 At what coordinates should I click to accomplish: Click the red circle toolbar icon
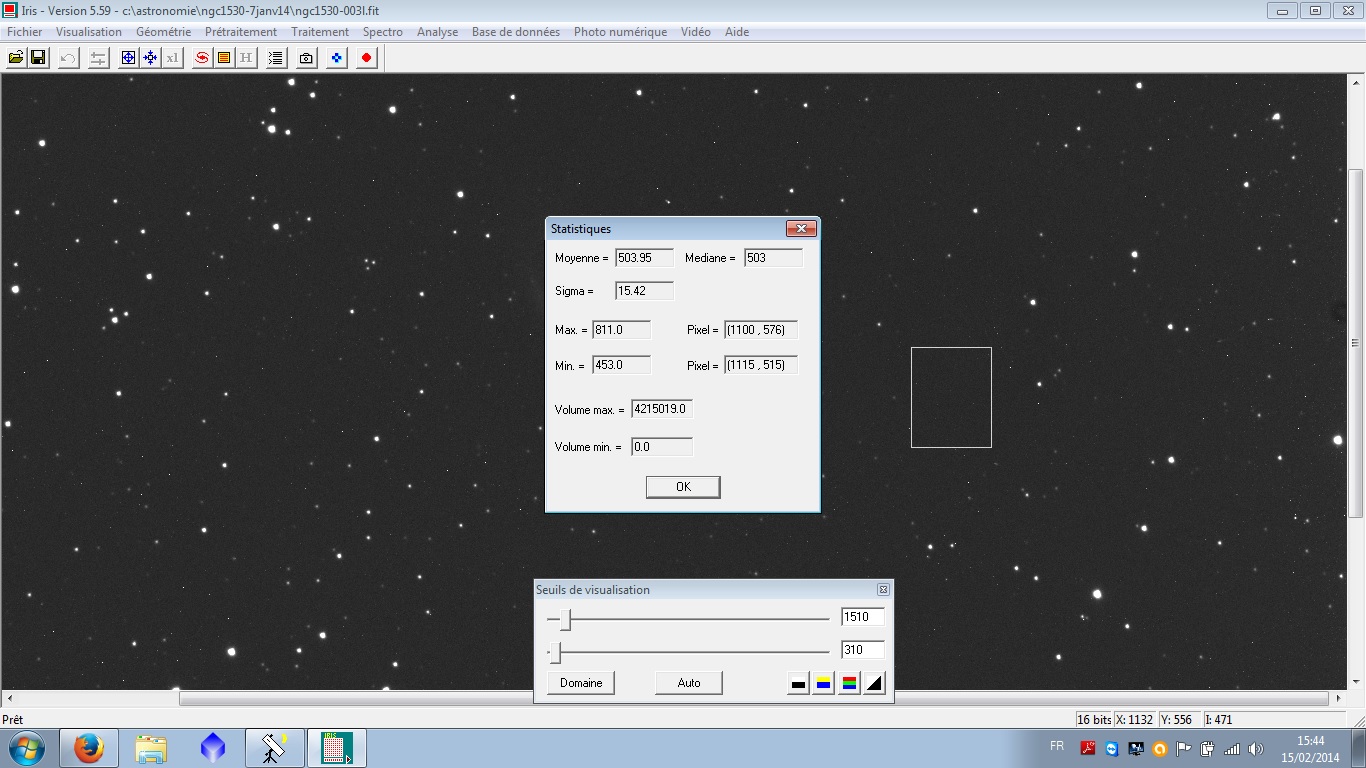pos(366,58)
